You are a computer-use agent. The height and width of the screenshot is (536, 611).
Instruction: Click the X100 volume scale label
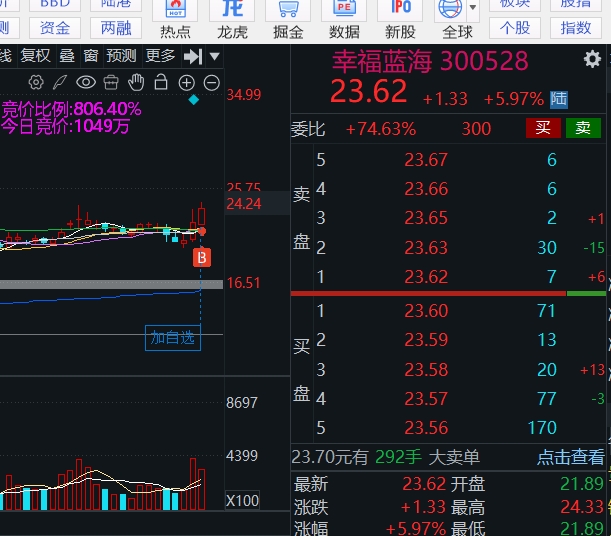[242, 501]
